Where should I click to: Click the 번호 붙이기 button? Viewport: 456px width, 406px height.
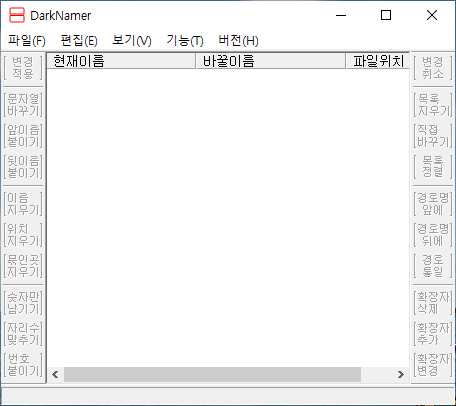(23, 365)
